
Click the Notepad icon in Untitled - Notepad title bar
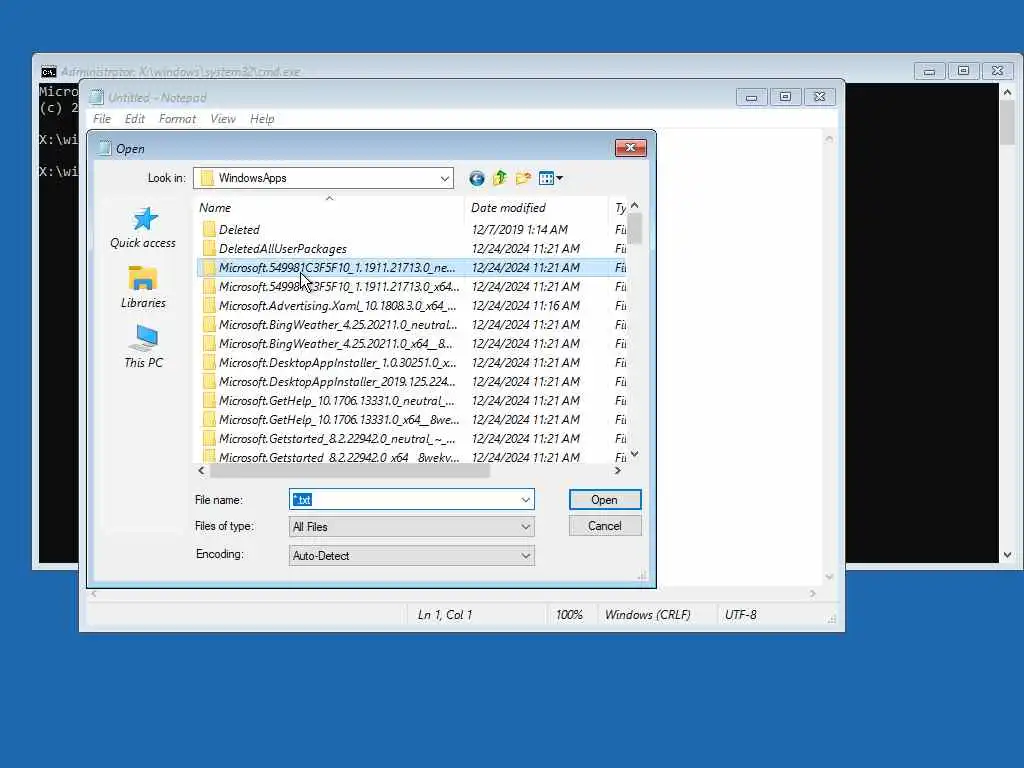[x=97, y=97]
